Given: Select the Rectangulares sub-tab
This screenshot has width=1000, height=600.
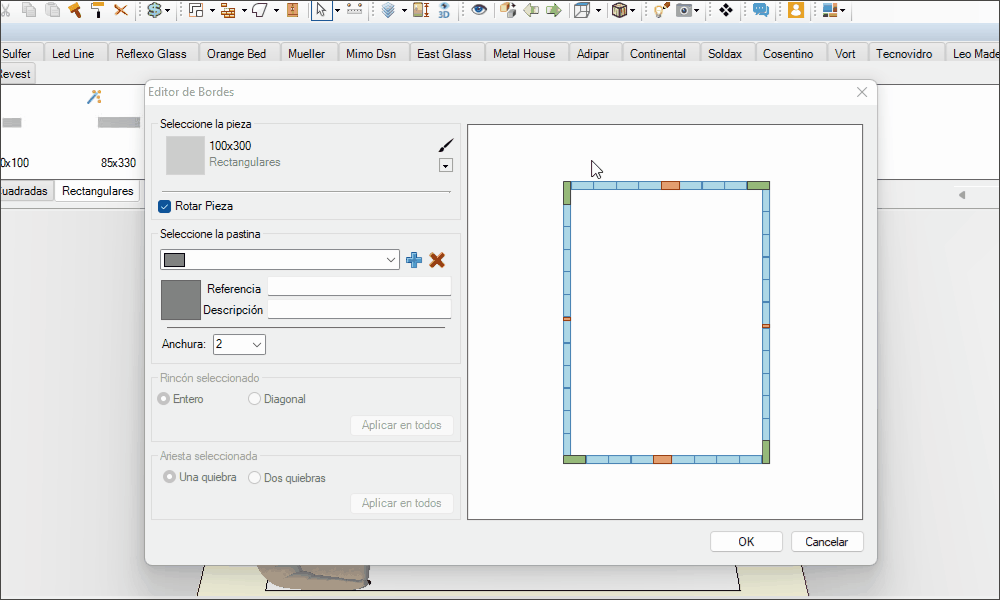Looking at the screenshot, I should click(98, 191).
